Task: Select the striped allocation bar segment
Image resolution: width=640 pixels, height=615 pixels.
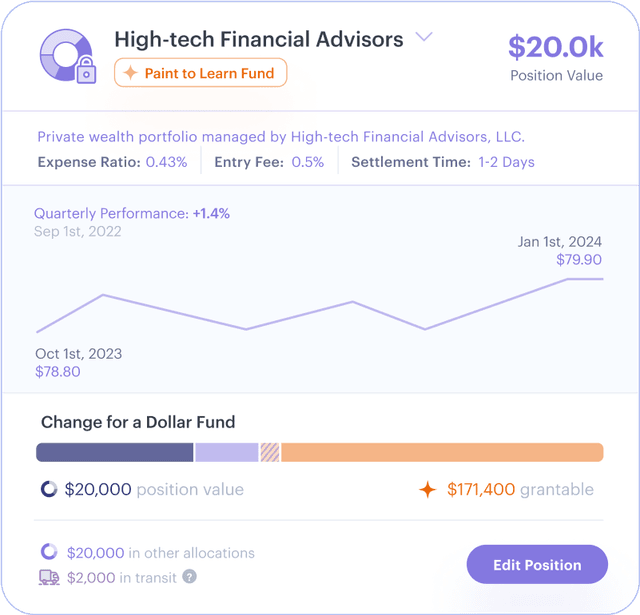Action: 270,453
